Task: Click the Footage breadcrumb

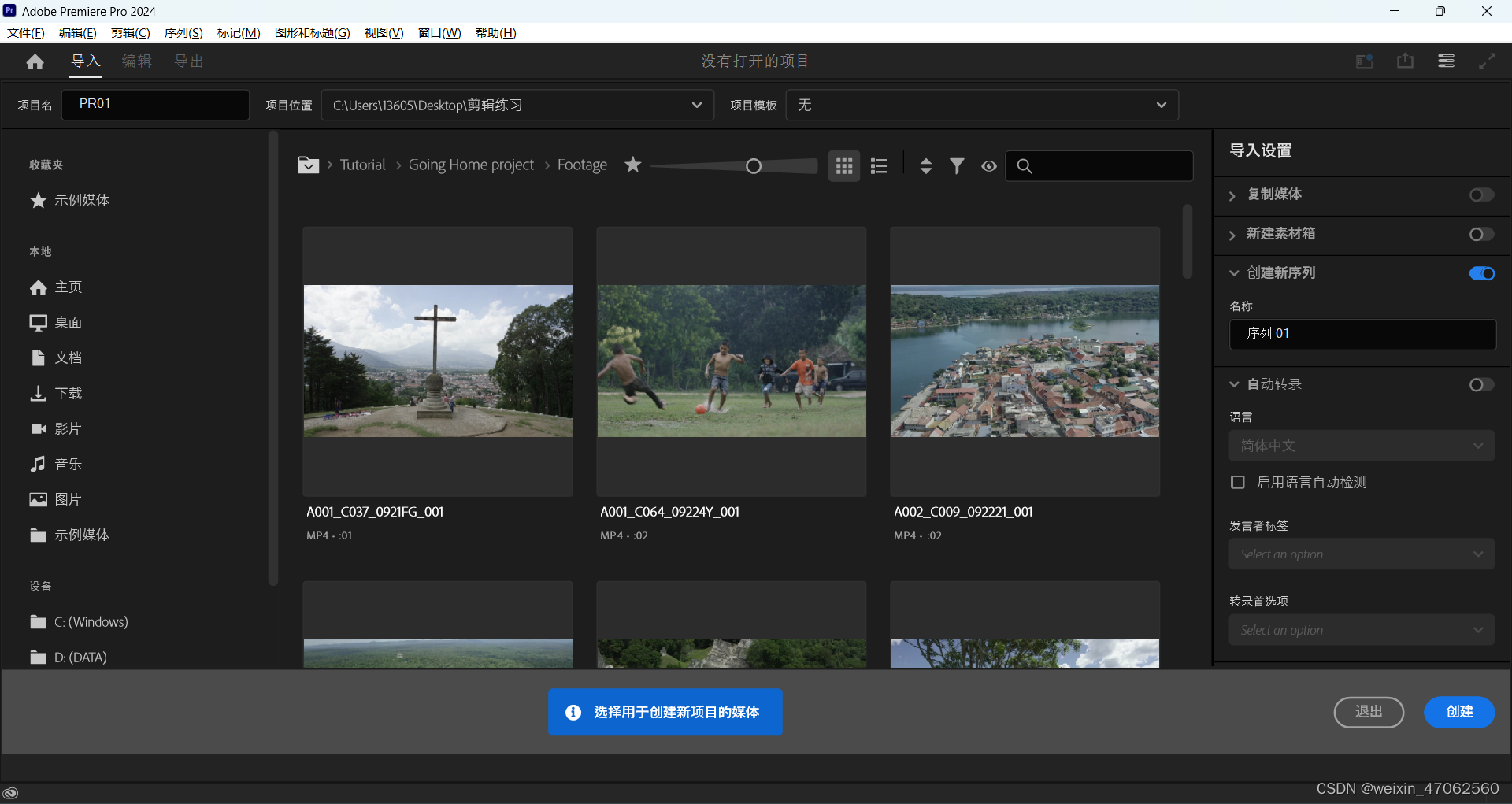Action: [582, 165]
